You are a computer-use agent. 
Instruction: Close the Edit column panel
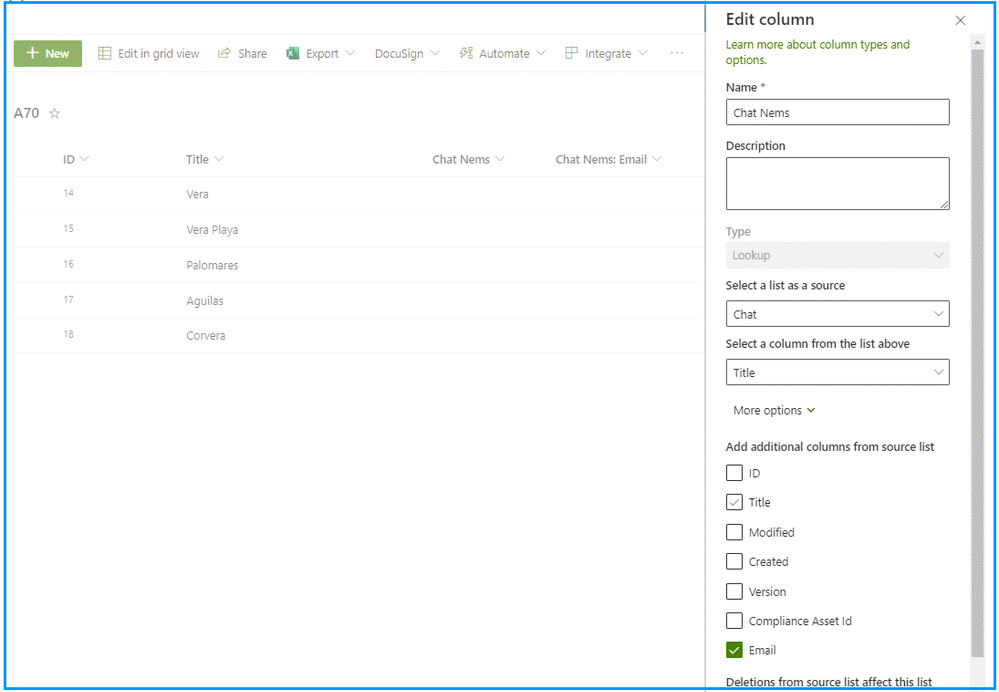pos(960,20)
